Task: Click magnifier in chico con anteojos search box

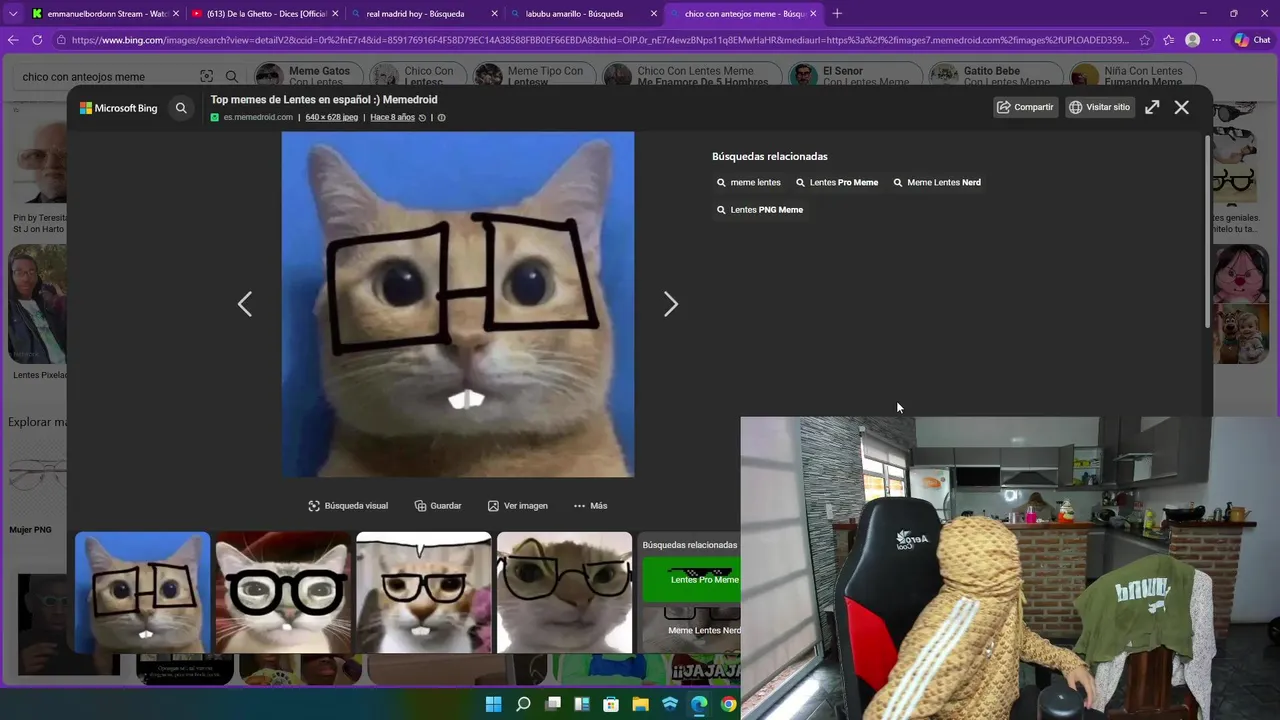Action: pyautogui.click(x=231, y=76)
